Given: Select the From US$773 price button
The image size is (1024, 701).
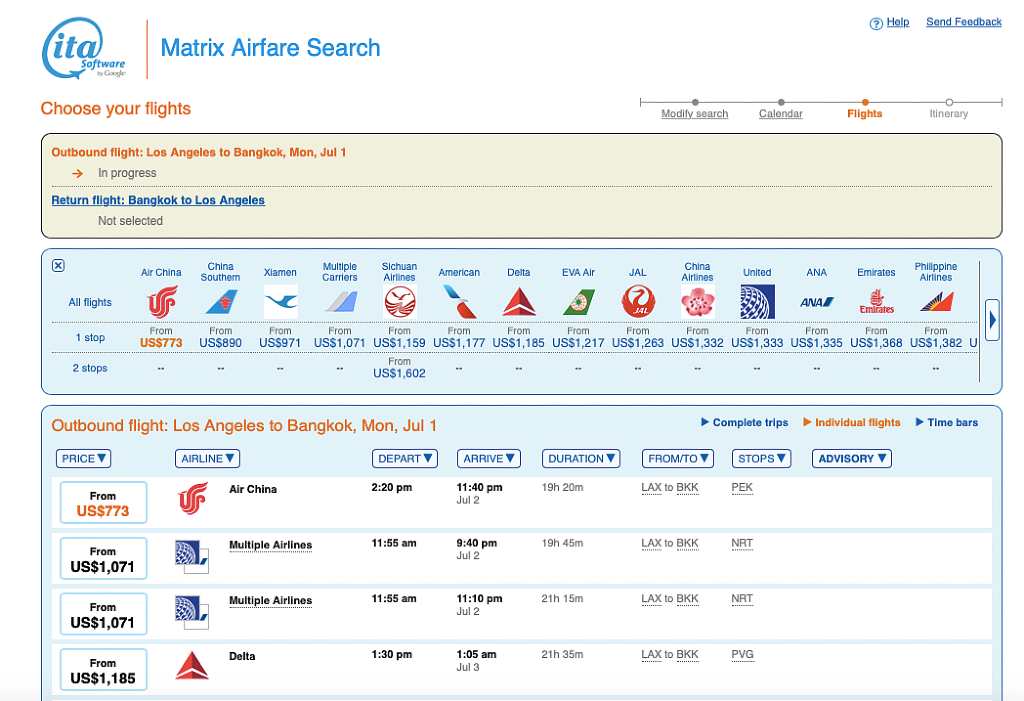Looking at the screenshot, I should tap(103, 502).
